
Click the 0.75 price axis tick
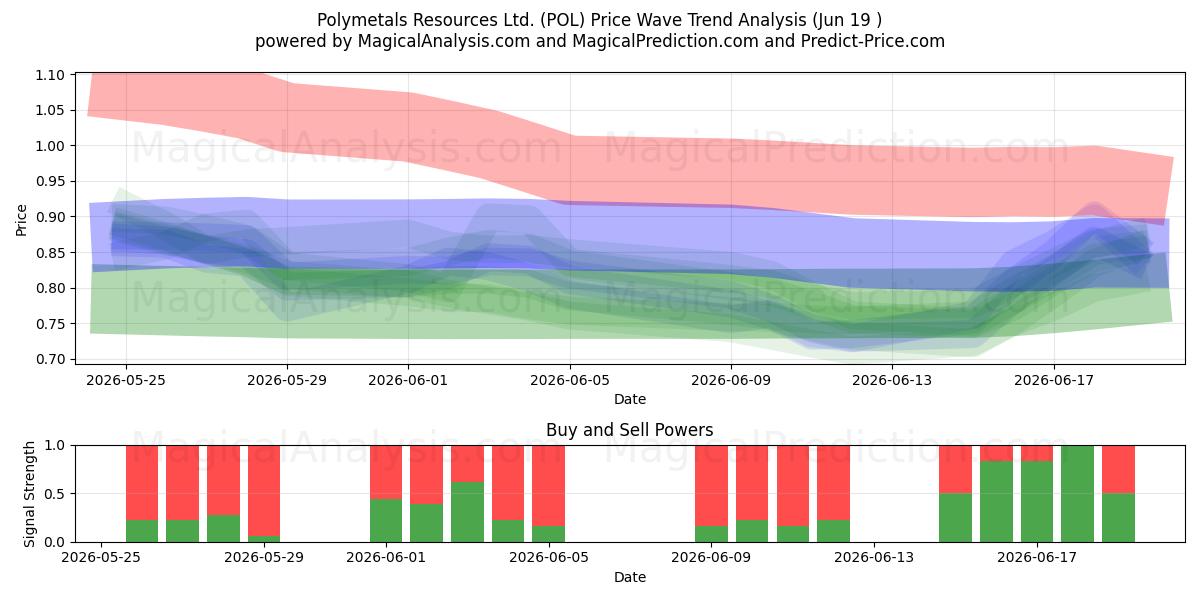pyautogui.click(x=50, y=324)
